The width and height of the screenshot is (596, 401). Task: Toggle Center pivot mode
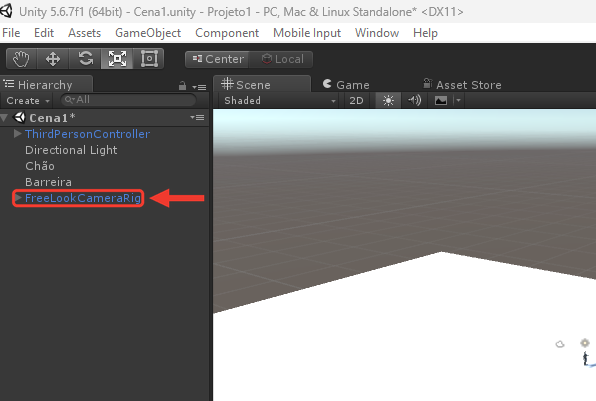pos(217,59)
